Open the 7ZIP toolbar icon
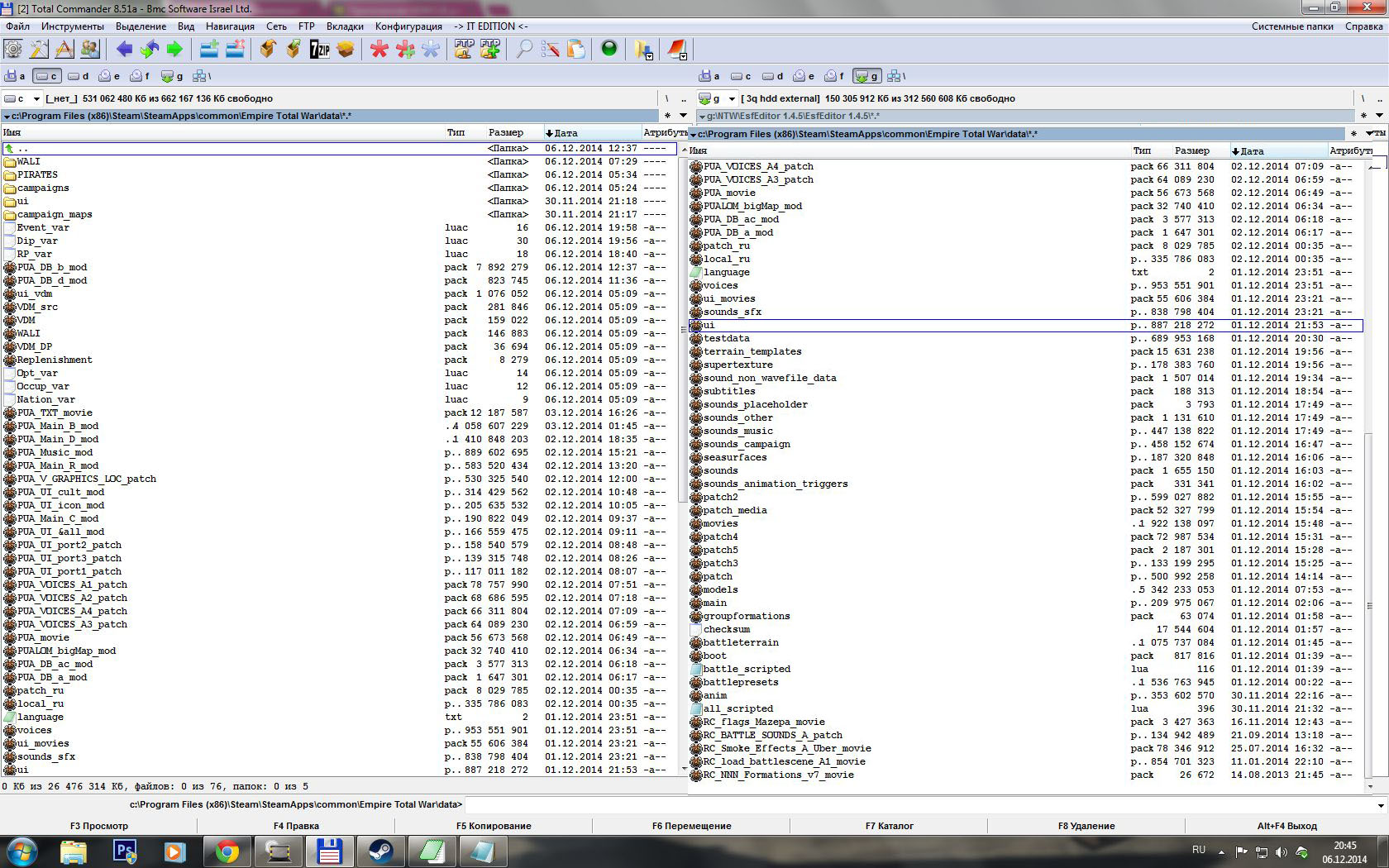The height and width of the screenshot is (868, 1389). click(x=320, y=50)
